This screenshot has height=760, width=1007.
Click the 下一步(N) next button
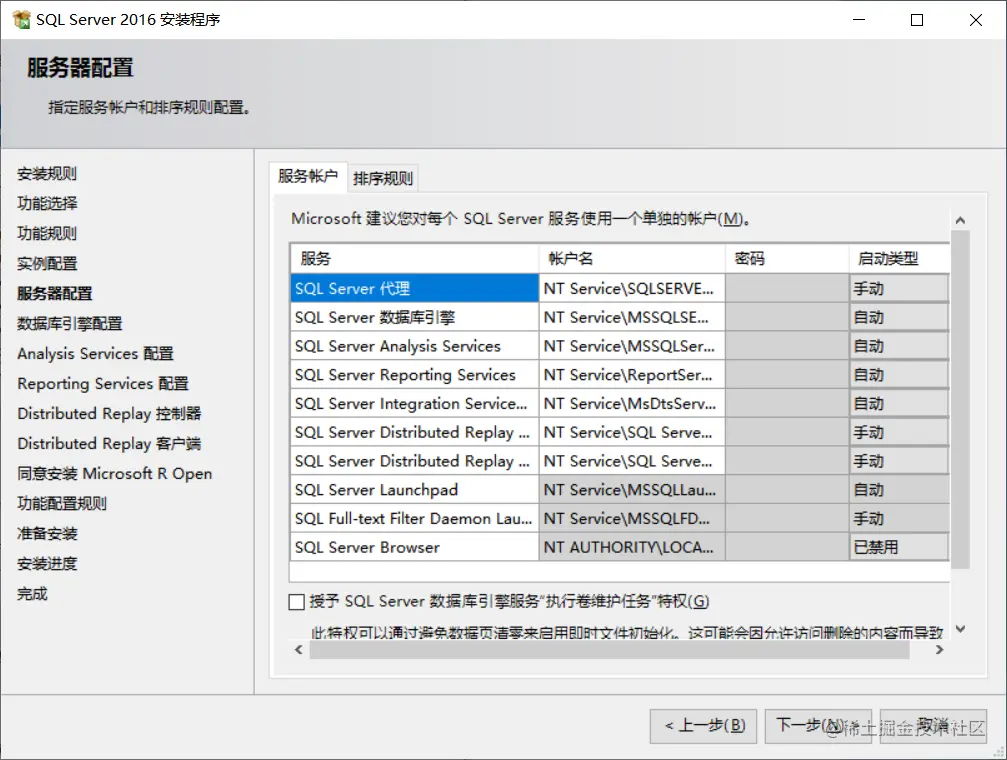coord(818,726)
